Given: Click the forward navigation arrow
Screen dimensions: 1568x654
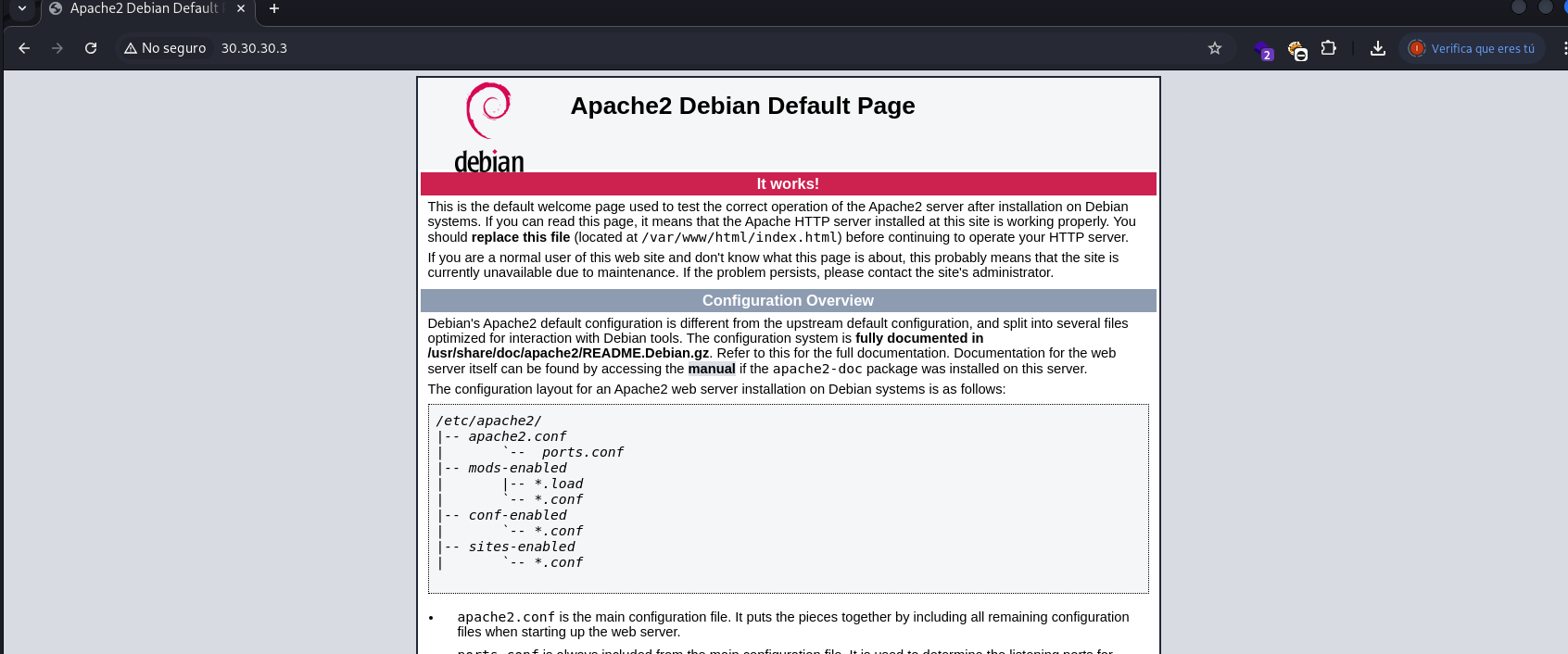Looking at the screenshot, I should (x=57, y=48).
